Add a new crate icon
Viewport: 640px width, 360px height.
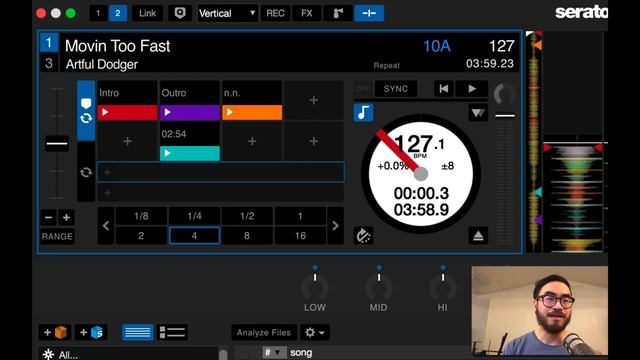point(55,332)
